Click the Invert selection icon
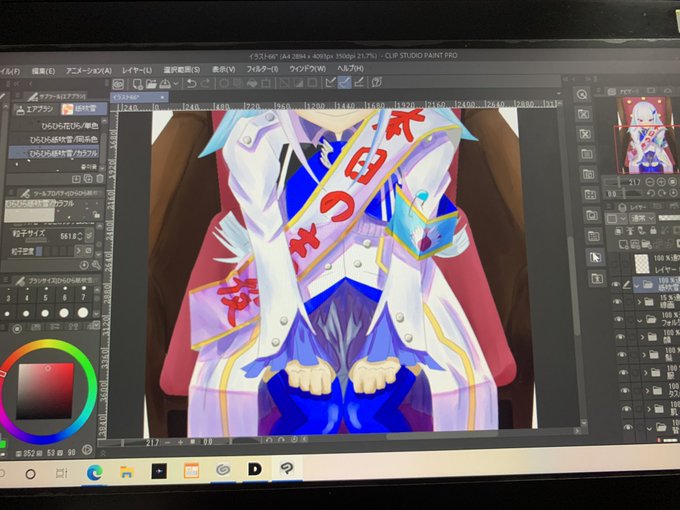Image resolution: width=680 pixels, height=510 pixels. 298,82
